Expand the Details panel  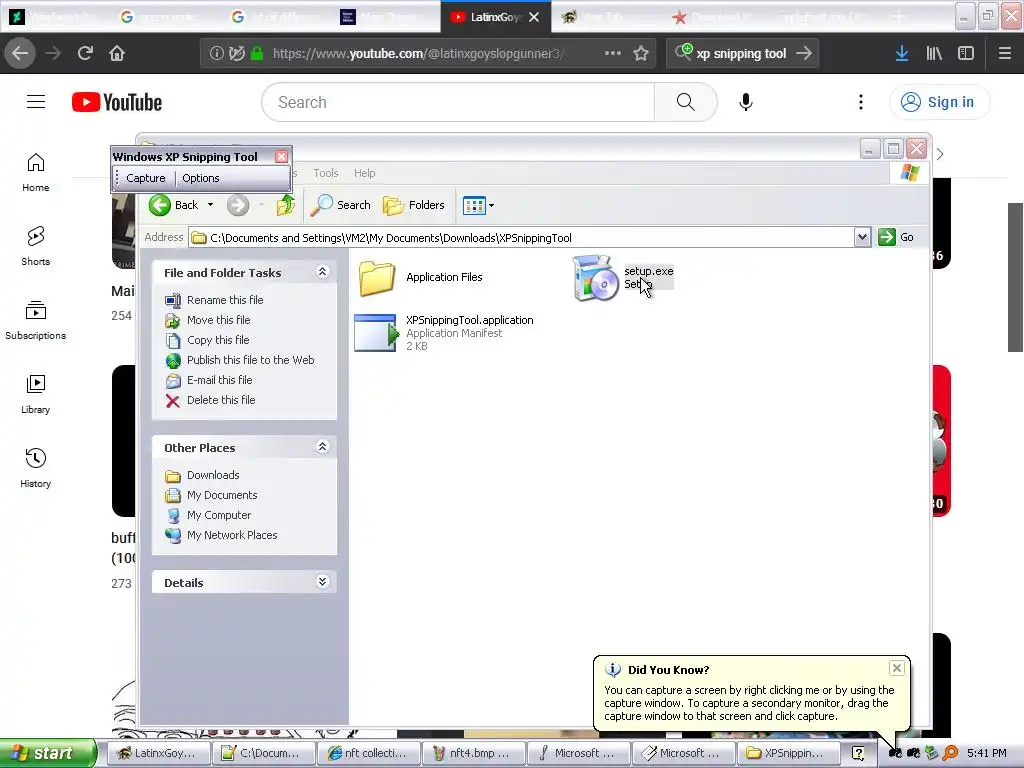point(322,582)
